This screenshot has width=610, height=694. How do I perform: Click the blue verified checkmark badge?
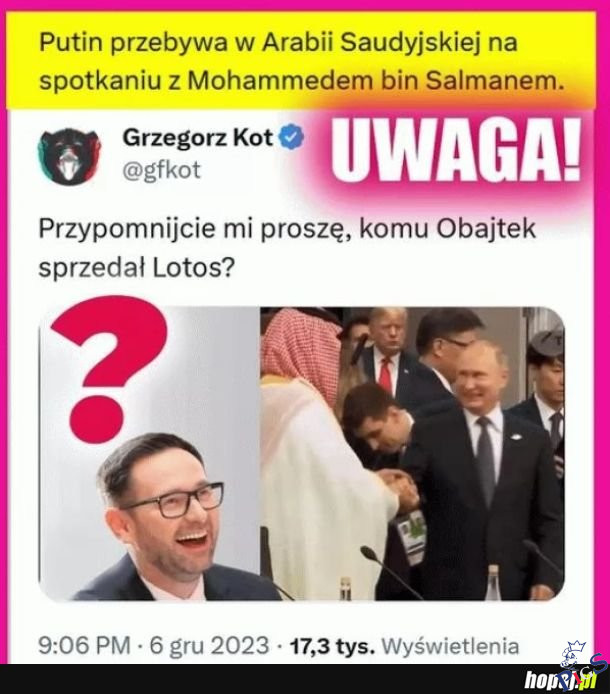(290, 137)
